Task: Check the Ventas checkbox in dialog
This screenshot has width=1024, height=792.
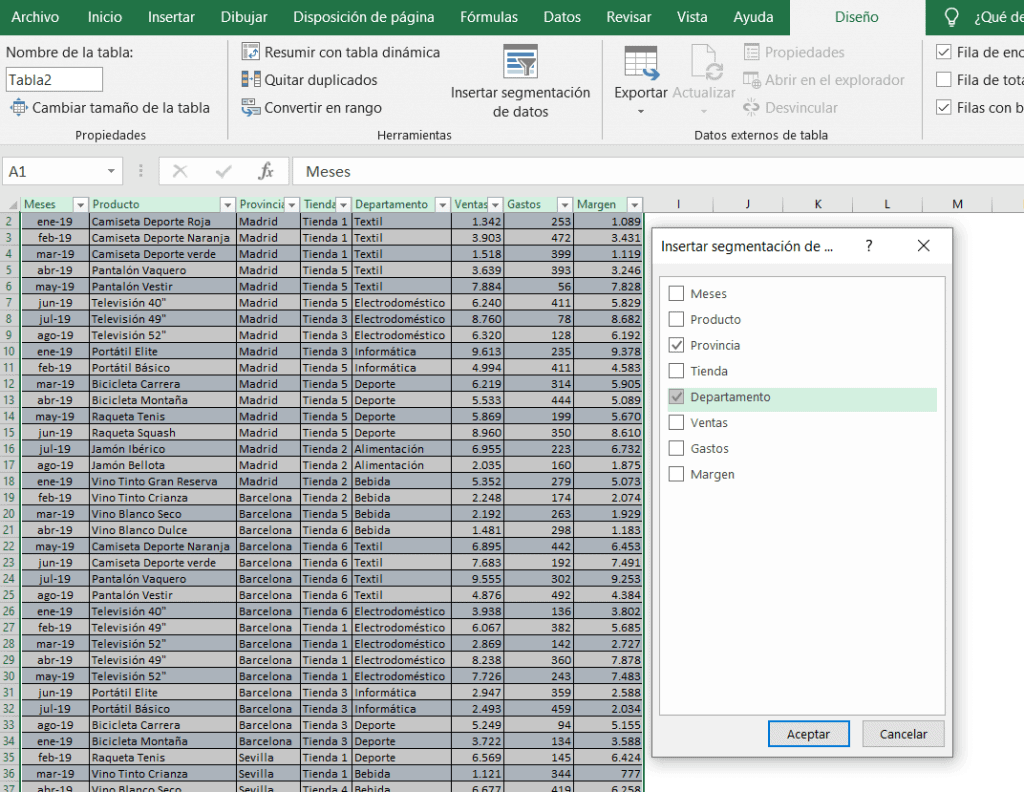Action: point(677,422)
